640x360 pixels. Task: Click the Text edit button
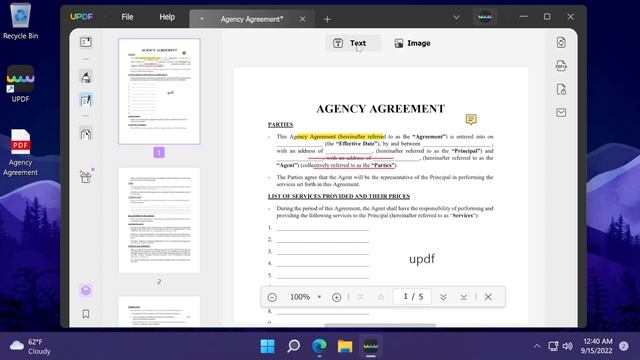(x=353, y=43)
